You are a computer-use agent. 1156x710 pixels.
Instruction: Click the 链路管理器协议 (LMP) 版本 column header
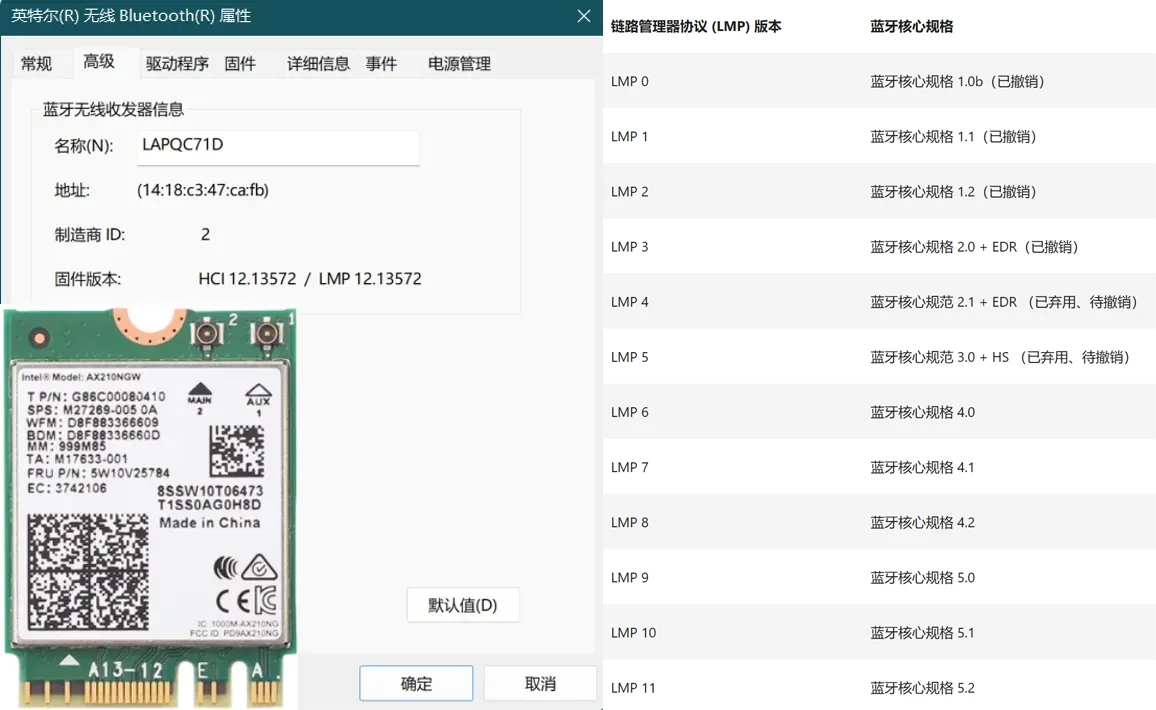pyautogui.click(x=696, y=27)
